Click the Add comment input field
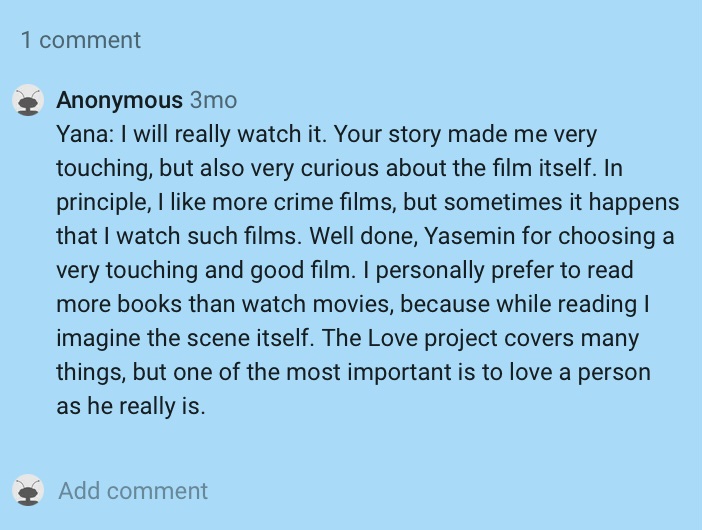The image size is (702, 530). tap(133, 491)
